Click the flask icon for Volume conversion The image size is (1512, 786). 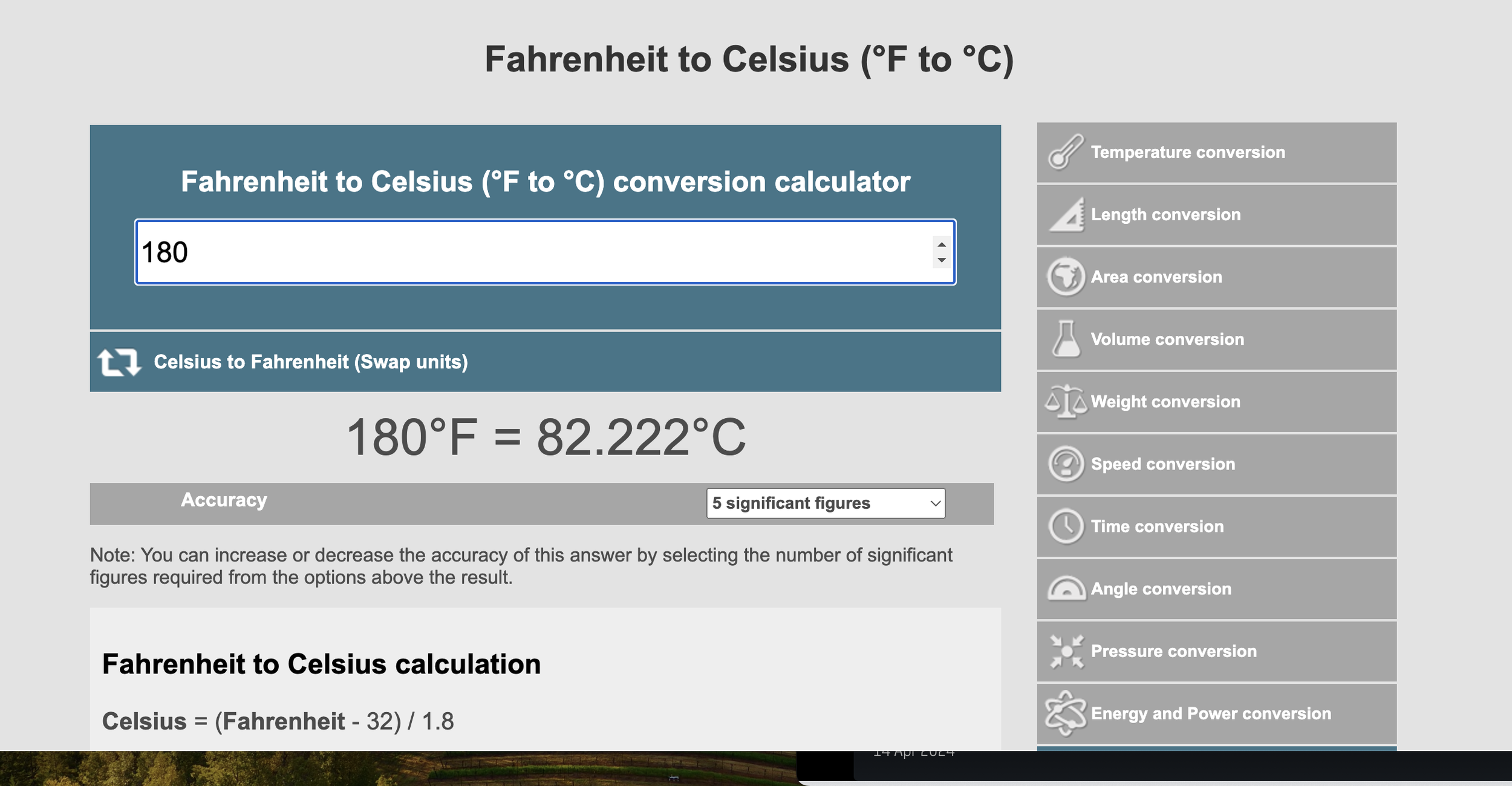pyautogui.click(x=1066, y=339)
